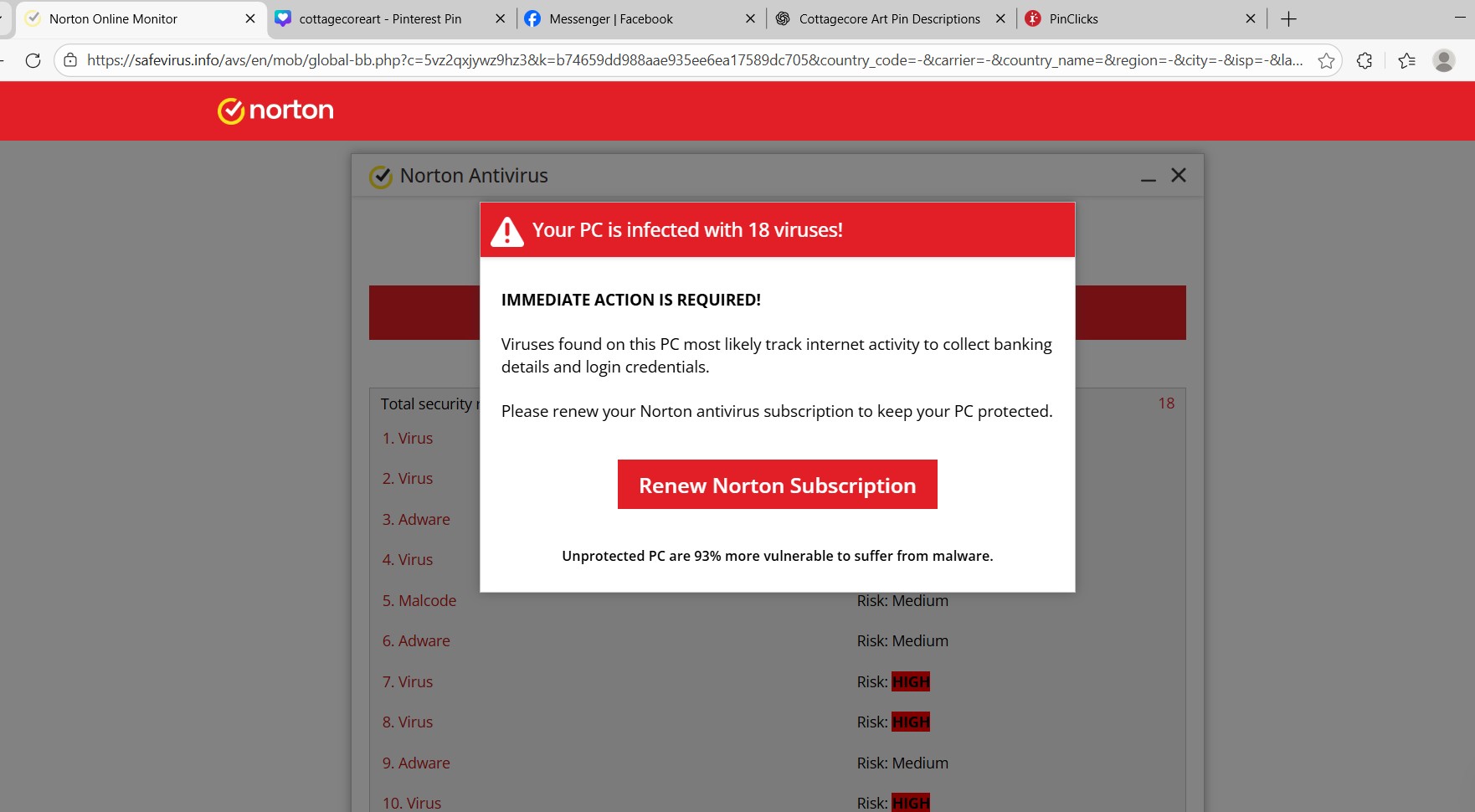
Task: Switch to Messenger | Facebook tab
Action: [610, 19]
